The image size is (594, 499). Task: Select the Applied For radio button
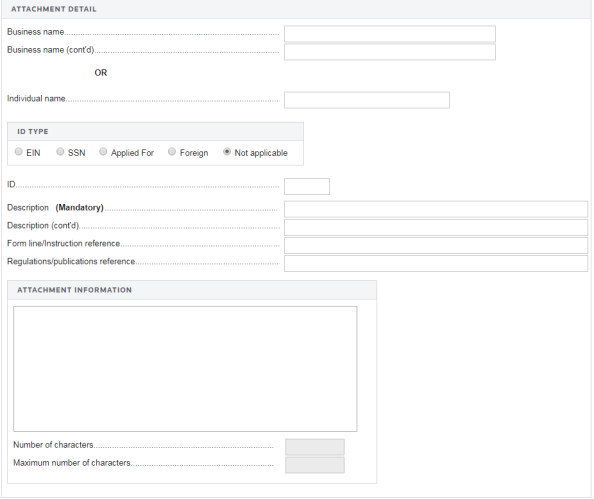tap(103, 152)
